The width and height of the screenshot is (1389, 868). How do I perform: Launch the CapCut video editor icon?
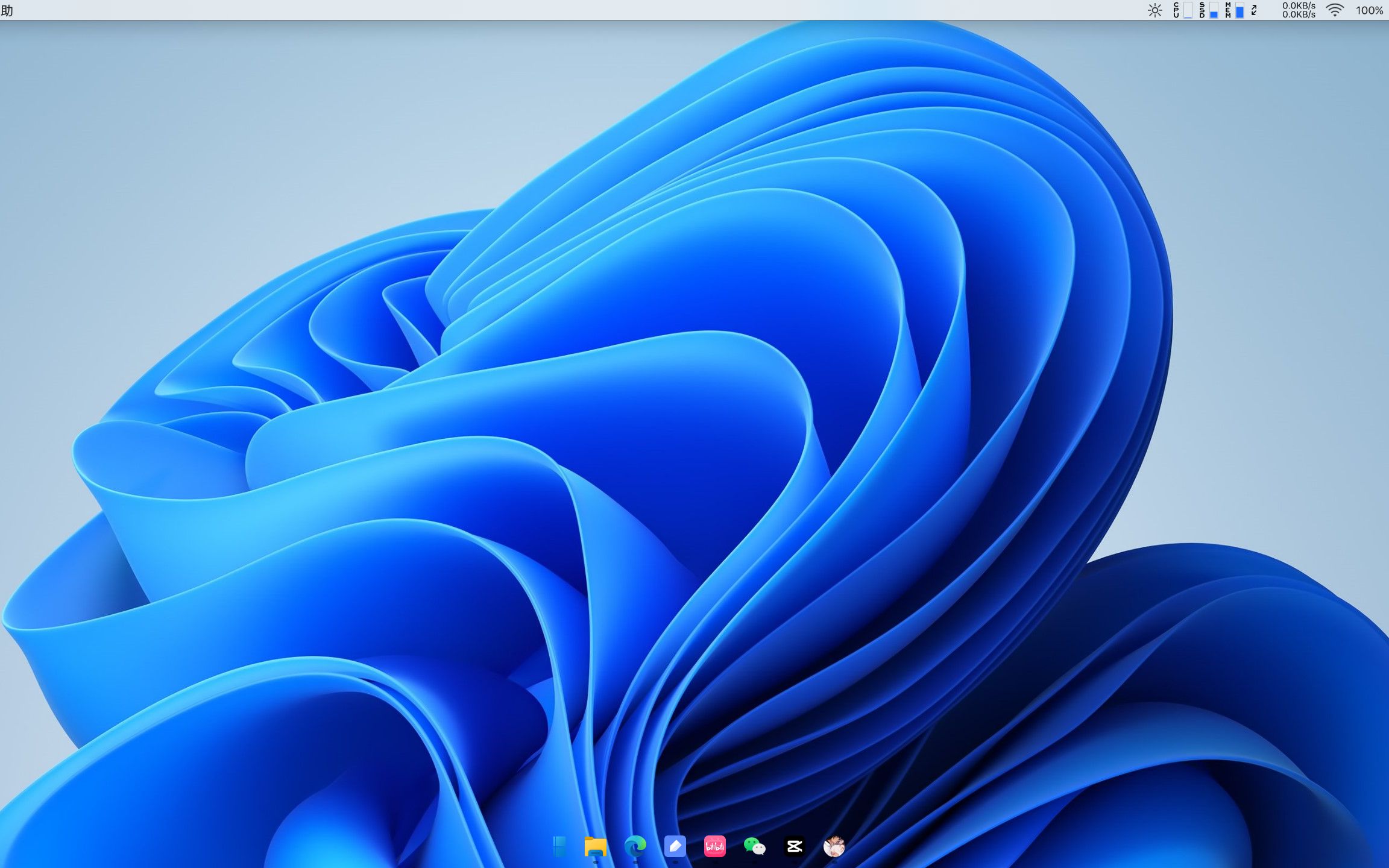point(794,846)
